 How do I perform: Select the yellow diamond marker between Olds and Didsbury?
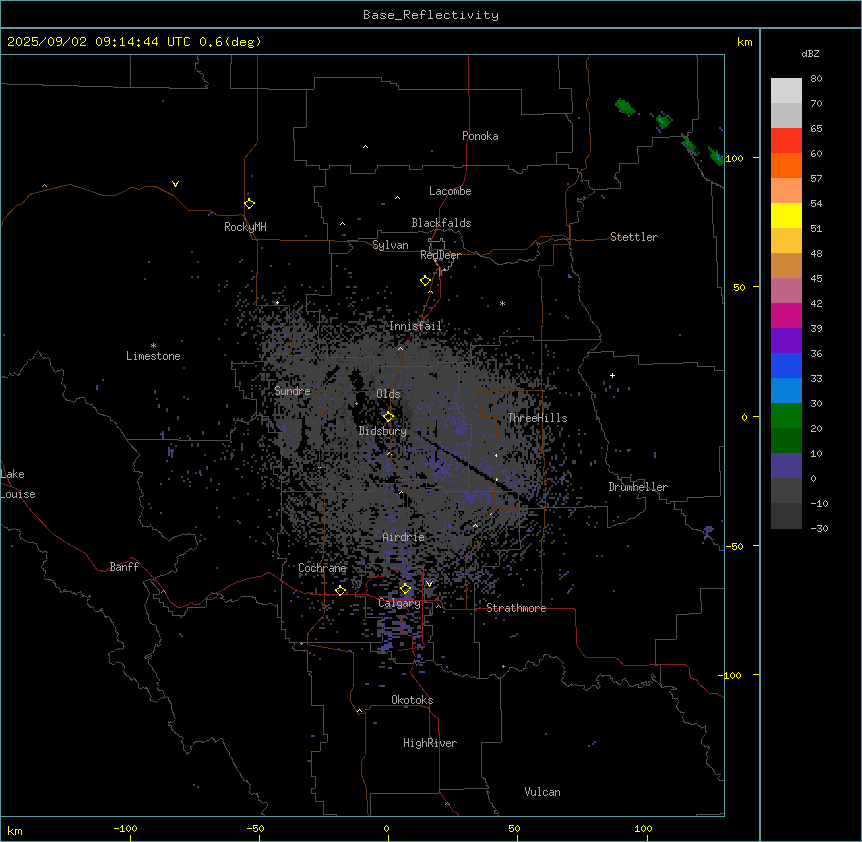[388, 417]
